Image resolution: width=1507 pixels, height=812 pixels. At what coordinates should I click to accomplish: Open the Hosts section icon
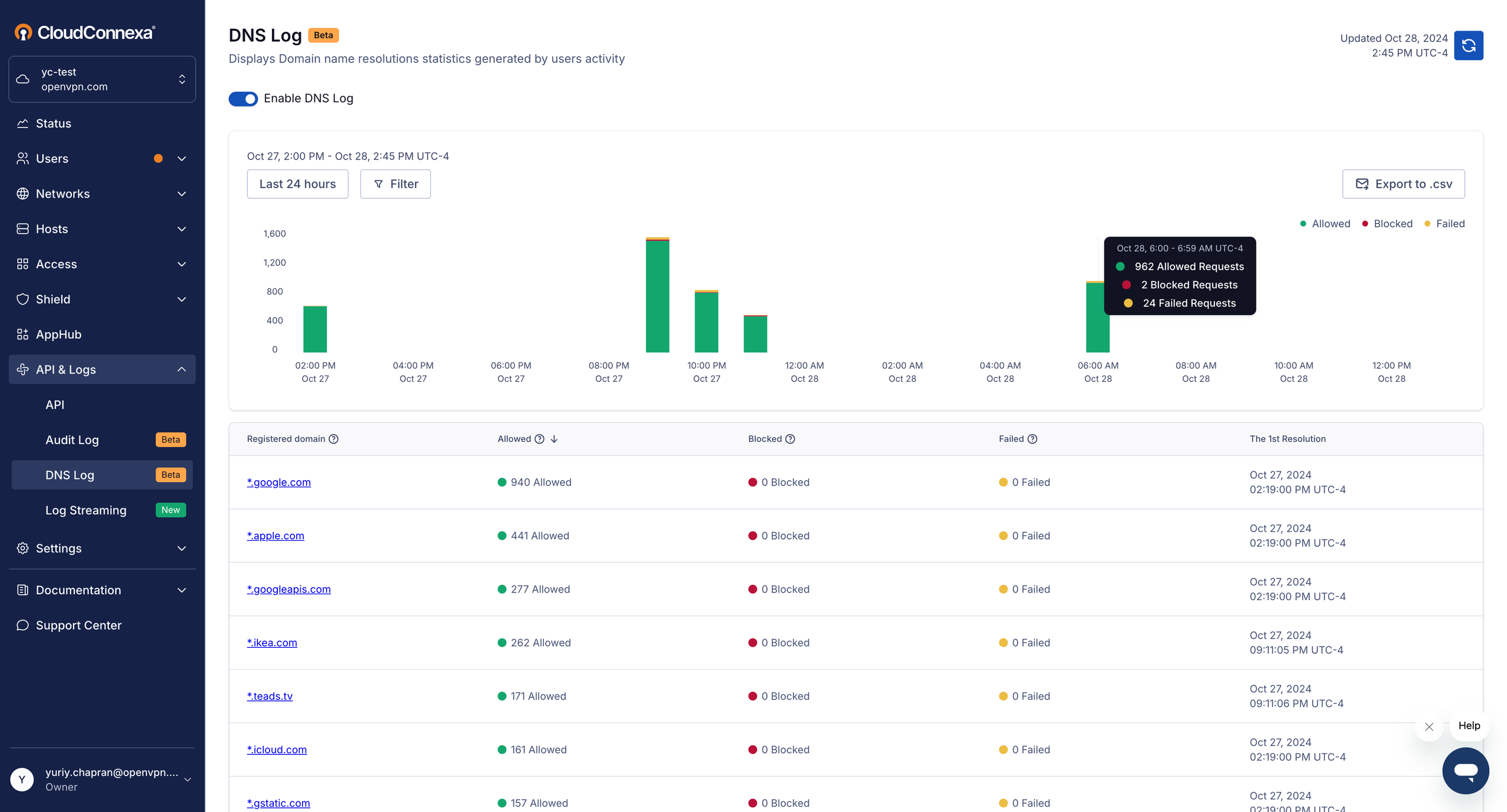[x=23, y=228]
